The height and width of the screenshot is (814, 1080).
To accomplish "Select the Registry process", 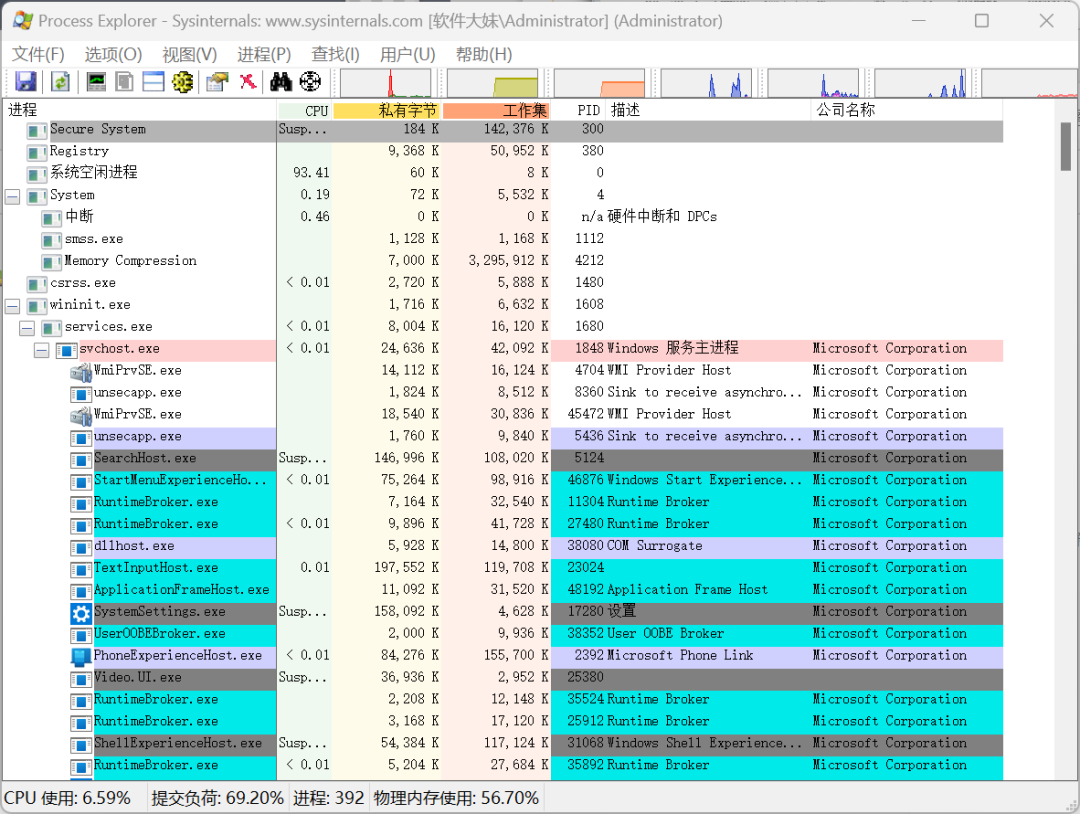I will click(x=79, y=151).
